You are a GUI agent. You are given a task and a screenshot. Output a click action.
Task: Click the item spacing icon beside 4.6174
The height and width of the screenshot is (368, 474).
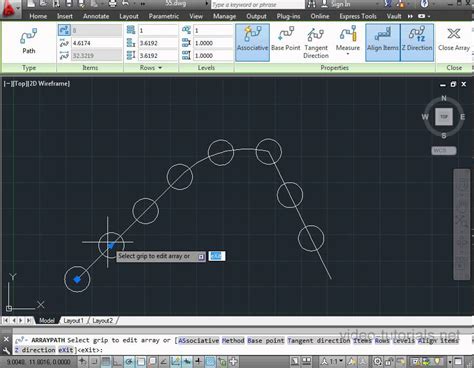coord(64,43)
